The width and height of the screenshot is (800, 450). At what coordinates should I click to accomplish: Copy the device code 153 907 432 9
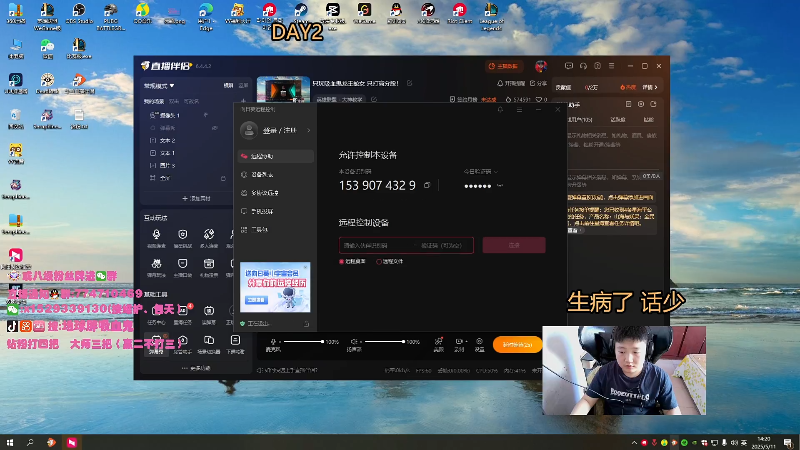pos(427,185)
